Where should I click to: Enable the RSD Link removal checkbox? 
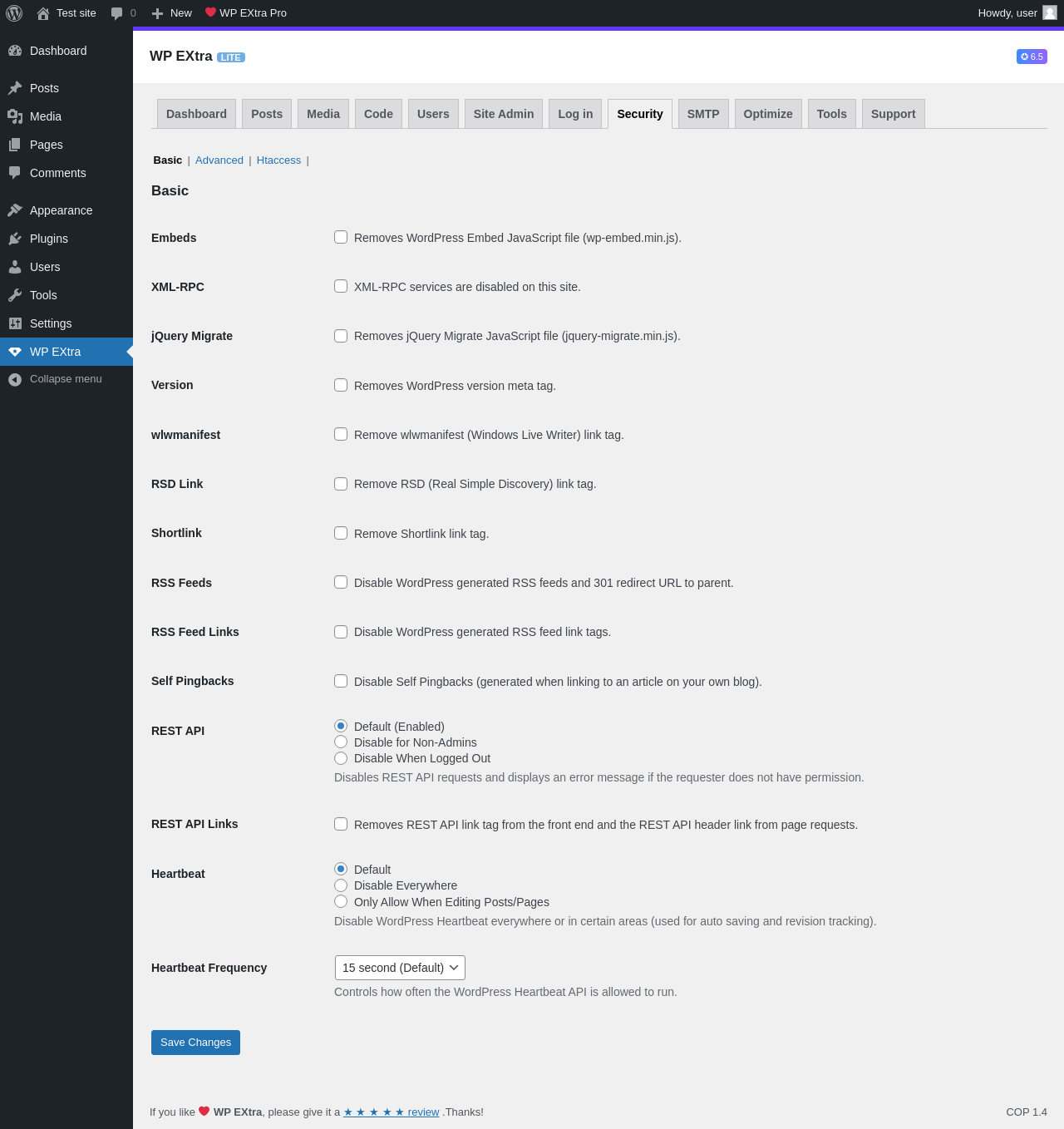341,484
